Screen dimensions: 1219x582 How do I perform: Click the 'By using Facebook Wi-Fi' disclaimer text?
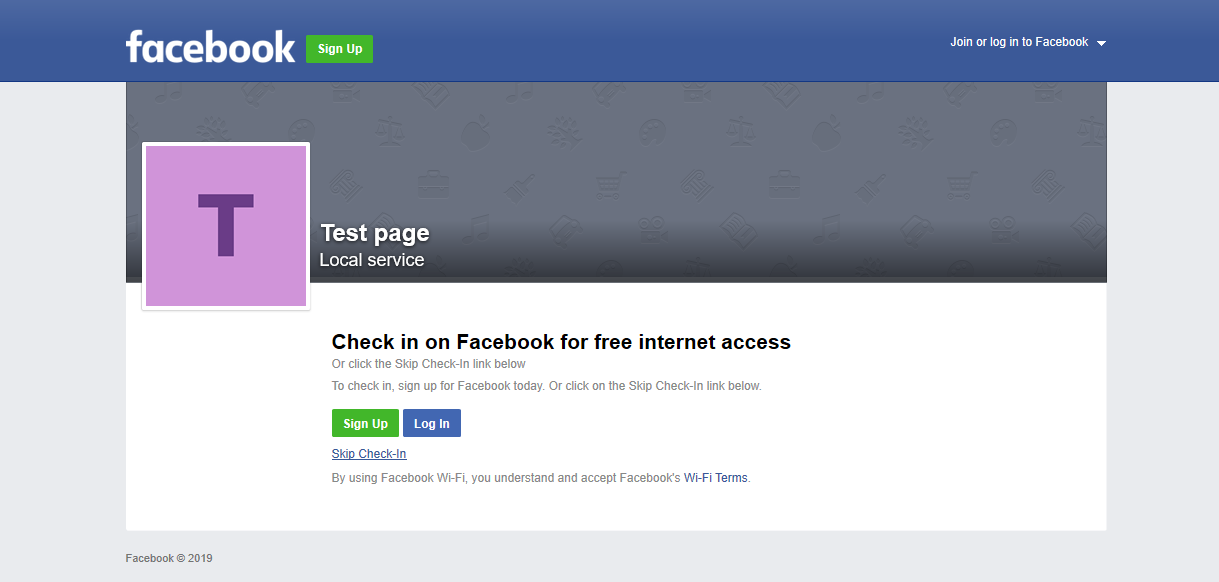pos(505,478)
